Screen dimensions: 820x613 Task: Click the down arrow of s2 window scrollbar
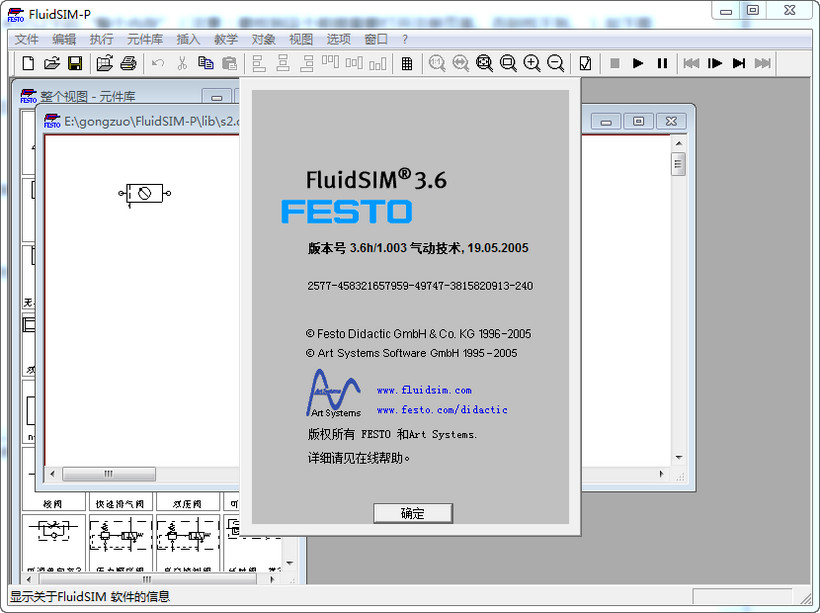click(678, 458)
